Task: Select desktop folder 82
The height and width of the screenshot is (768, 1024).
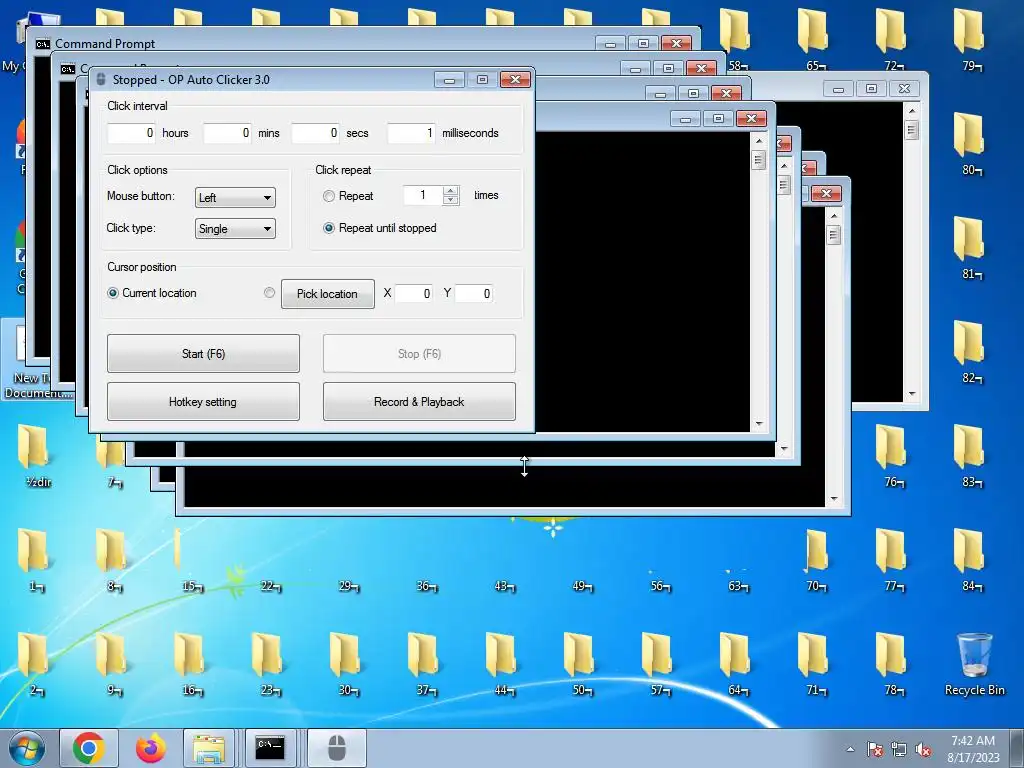Action: tap(970, 351)
